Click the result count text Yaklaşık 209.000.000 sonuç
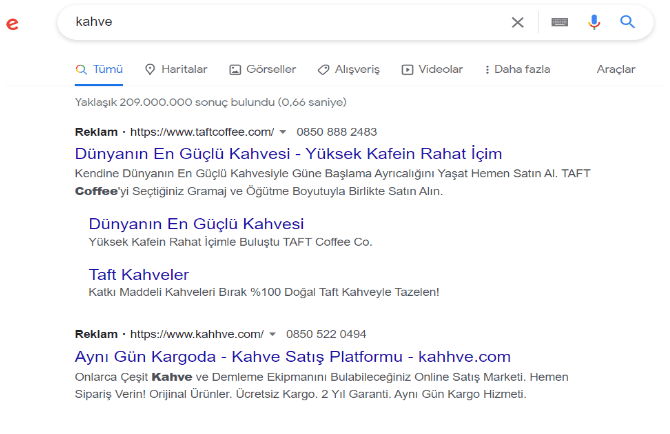Viewport: 670px width, 434px height. click(x=211, y=103)
